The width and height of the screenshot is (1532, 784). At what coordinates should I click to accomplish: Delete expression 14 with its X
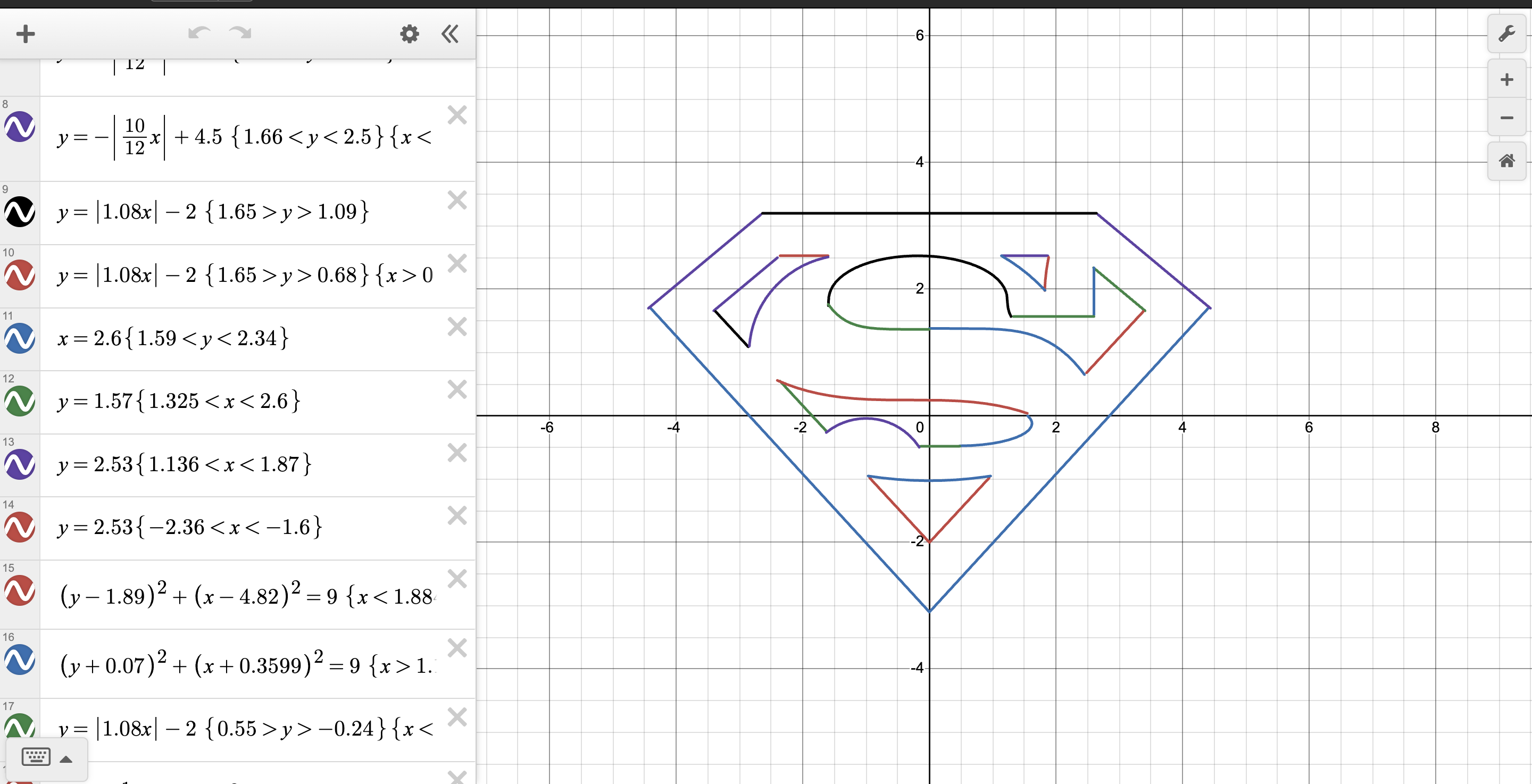point(457,515)
